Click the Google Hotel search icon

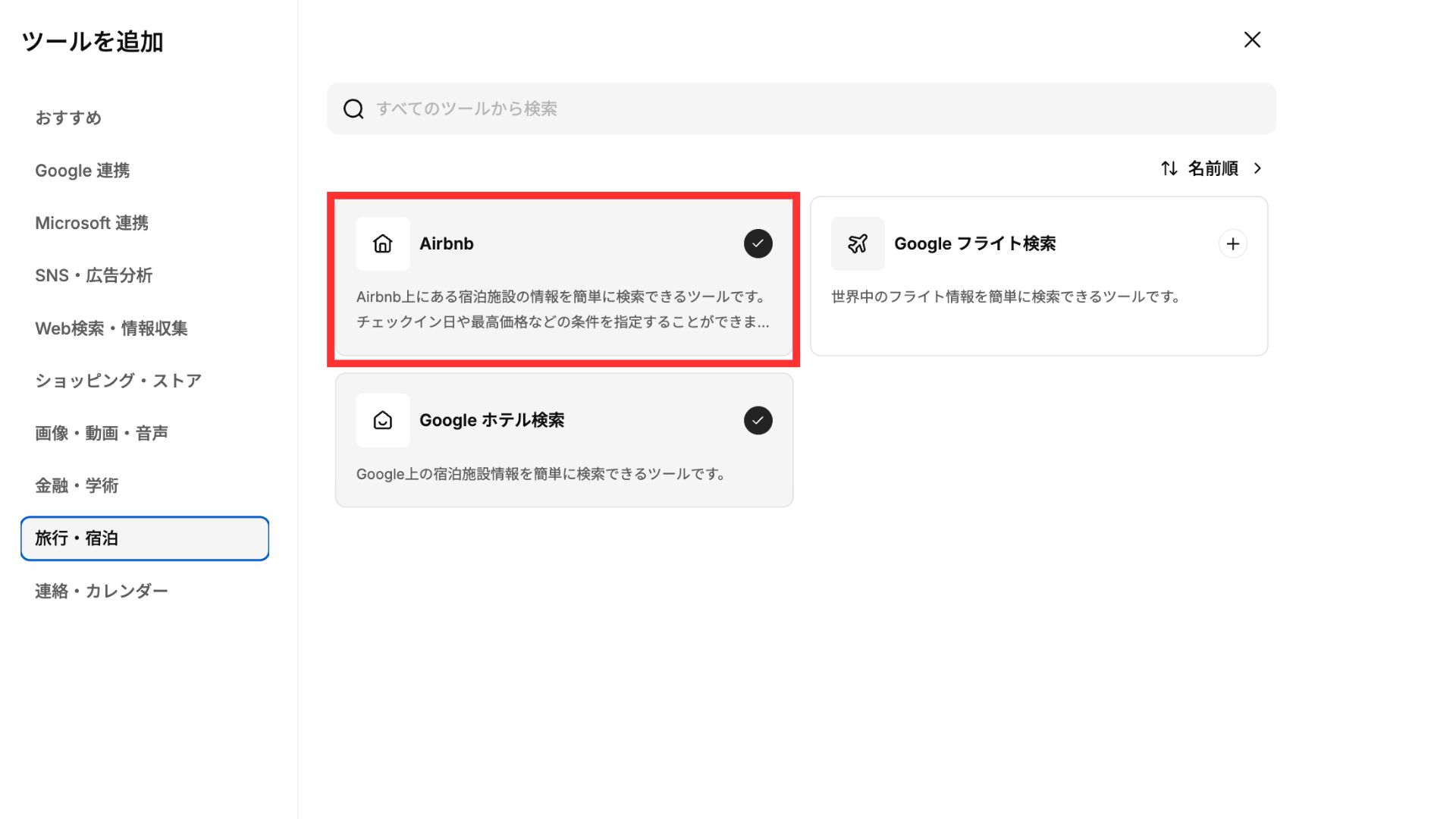382,420
